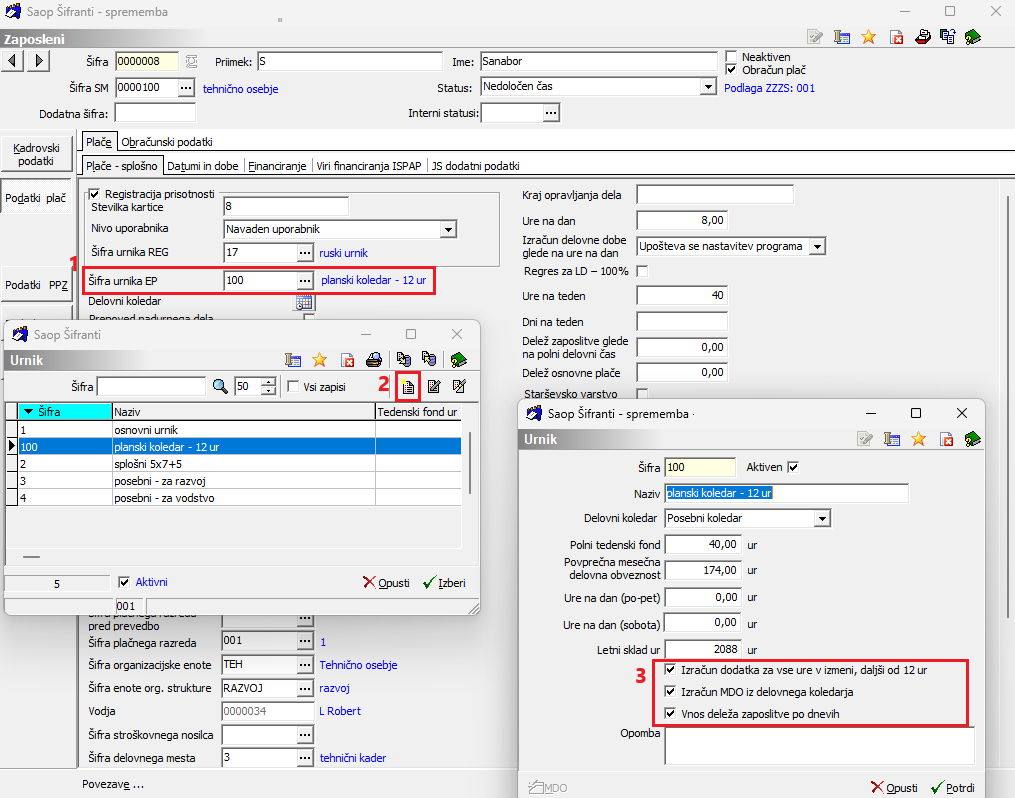Click the Šifra auto-number icon

pos(192,61)
